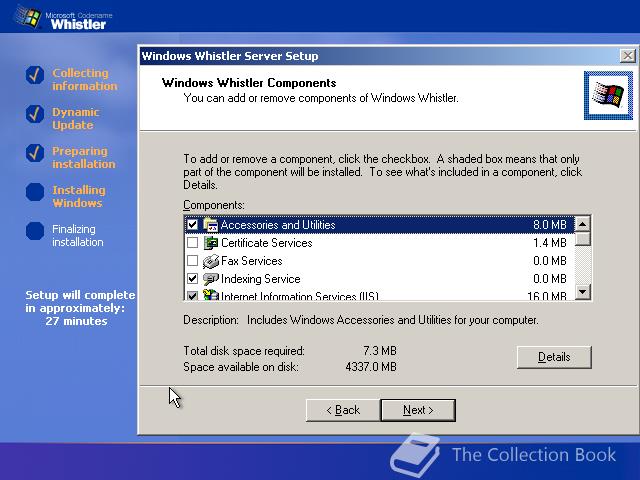Click the 8.0 MB size value
Viewport: 640px width, 480px height.
[549, 225]
